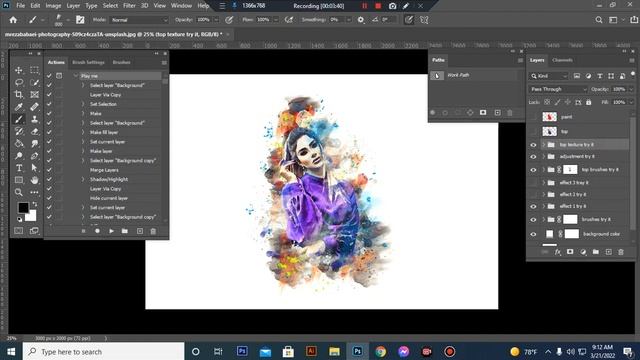This screenshot has height=360, width=640.
Task: Select the Eyedropper tool
Action: coord(19,107)
